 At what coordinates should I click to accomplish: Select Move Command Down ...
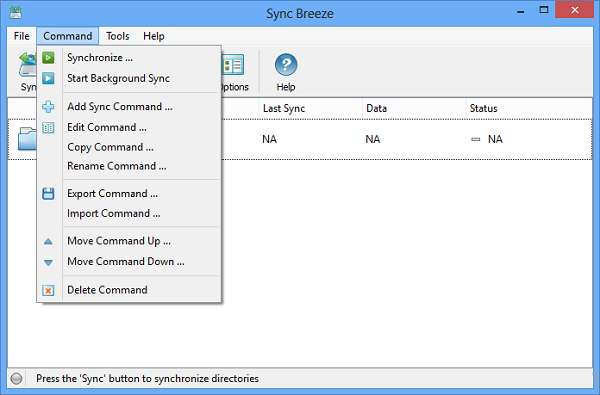pos(129,262)
